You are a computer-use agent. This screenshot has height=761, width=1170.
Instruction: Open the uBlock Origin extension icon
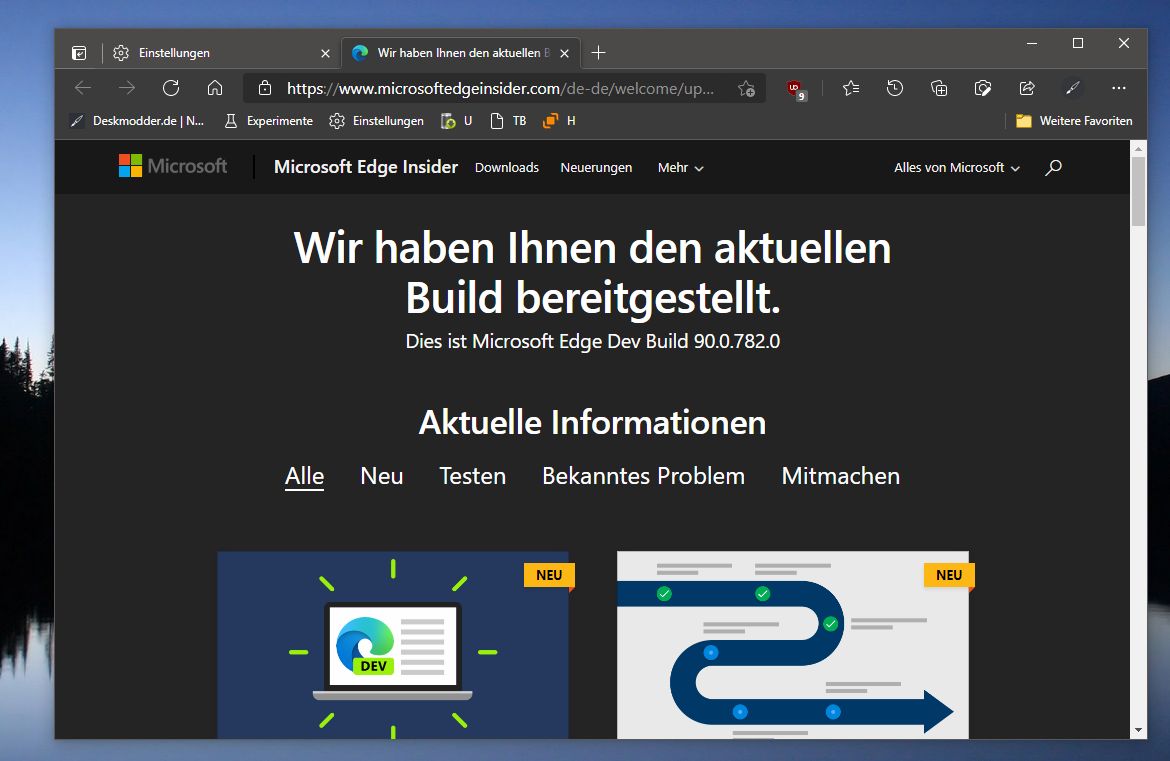tap(796, 89)
